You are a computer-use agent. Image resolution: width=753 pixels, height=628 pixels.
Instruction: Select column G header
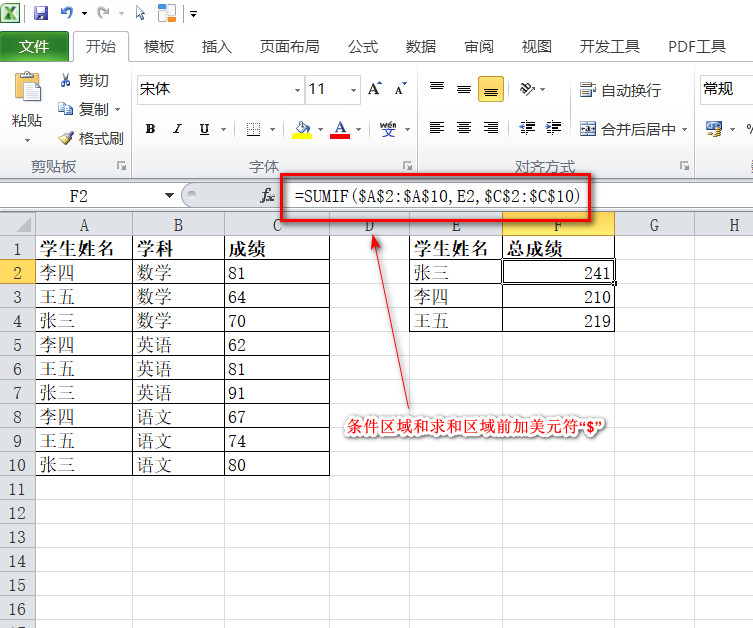click(654, 225)
